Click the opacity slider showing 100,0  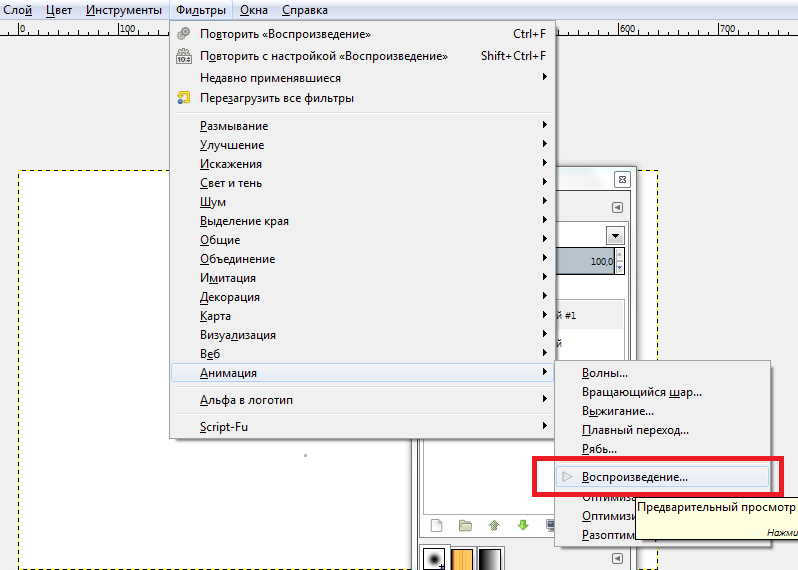pos(585,261)
